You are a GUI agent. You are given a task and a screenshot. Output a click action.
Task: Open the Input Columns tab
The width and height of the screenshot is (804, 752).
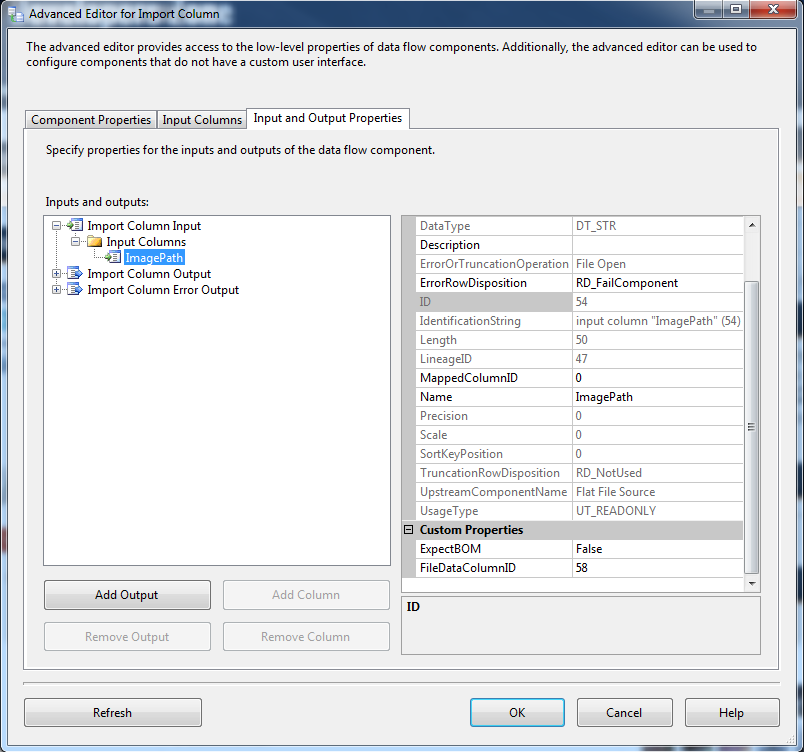point(201,119)
